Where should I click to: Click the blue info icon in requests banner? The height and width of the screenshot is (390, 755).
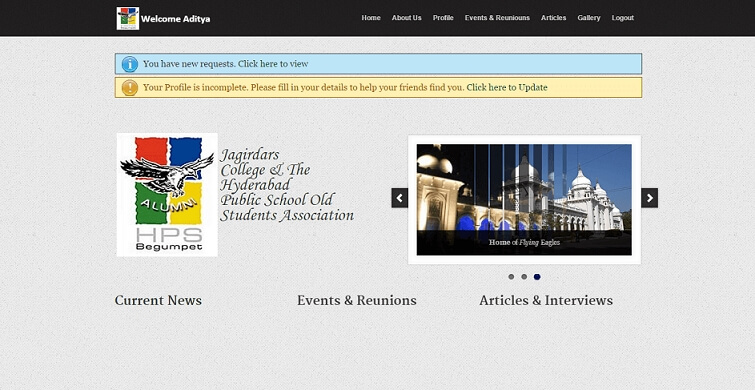(130, 64)
